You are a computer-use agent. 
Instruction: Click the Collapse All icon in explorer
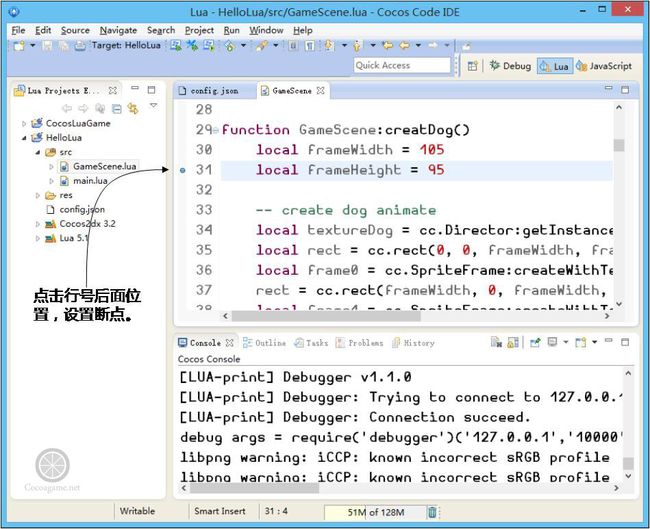coord(117,109)
